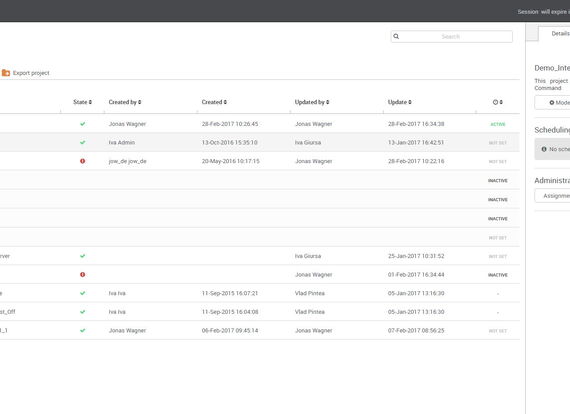This screenshot has width=570, height=414.
Task: Click the Session will expire notice
Action: coord(543,12)
